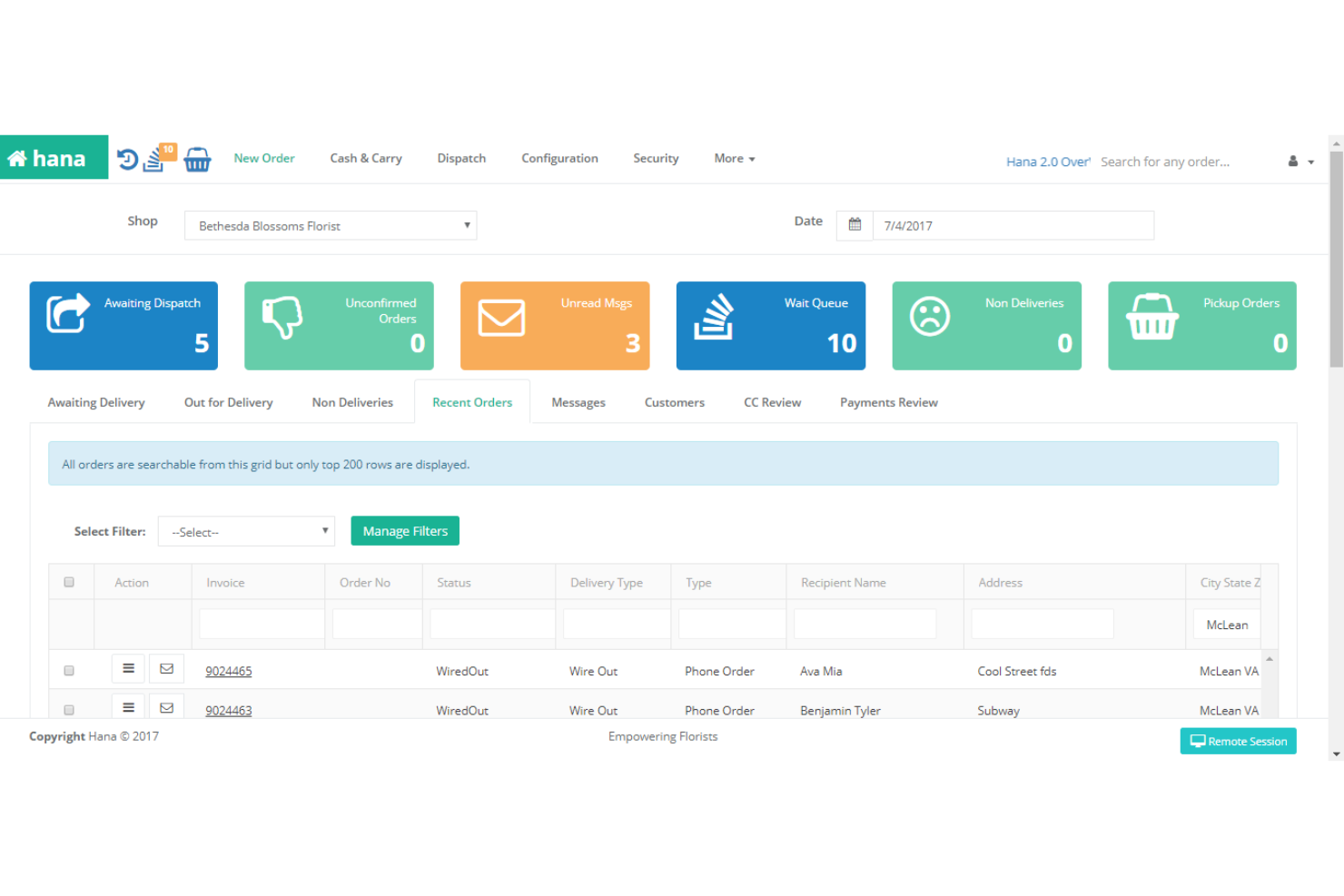Click the shopping basket icon in navbar
The height and width of the screenshot is (896, 1344).
[197, 160]
